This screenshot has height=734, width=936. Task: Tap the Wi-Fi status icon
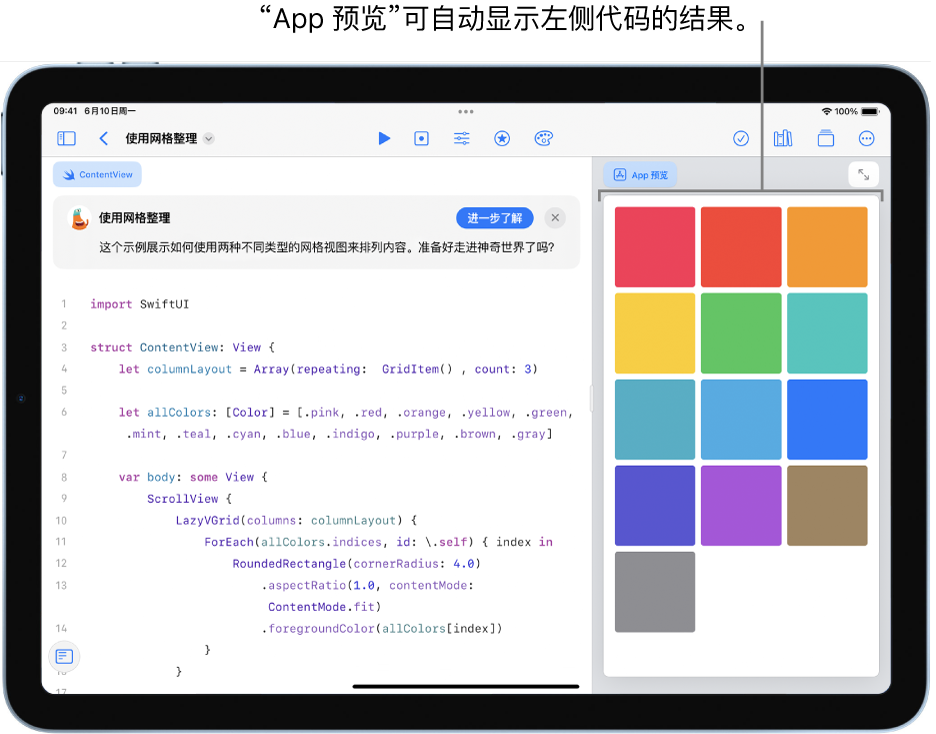click(827, 112)
